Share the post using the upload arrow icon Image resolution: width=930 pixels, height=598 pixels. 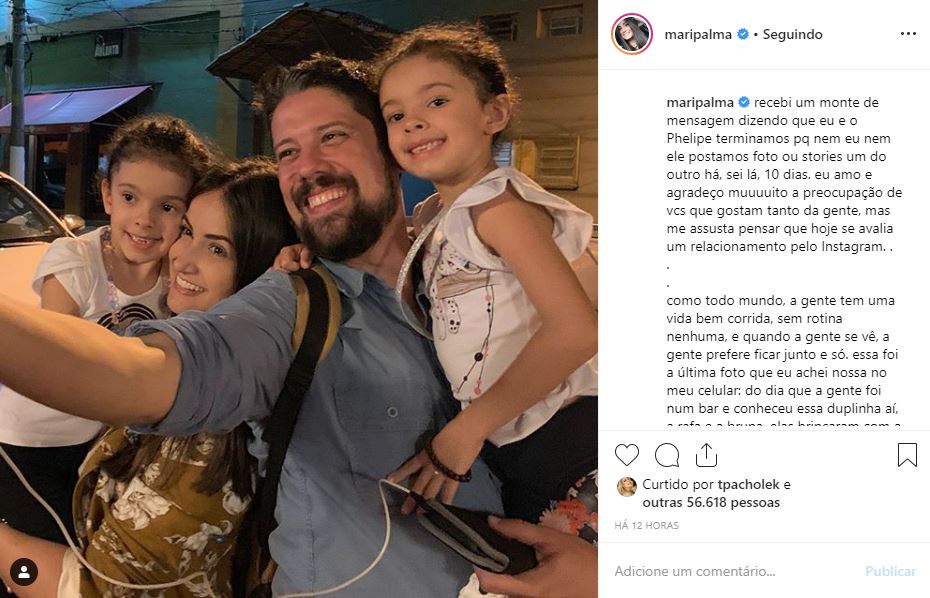706,454
